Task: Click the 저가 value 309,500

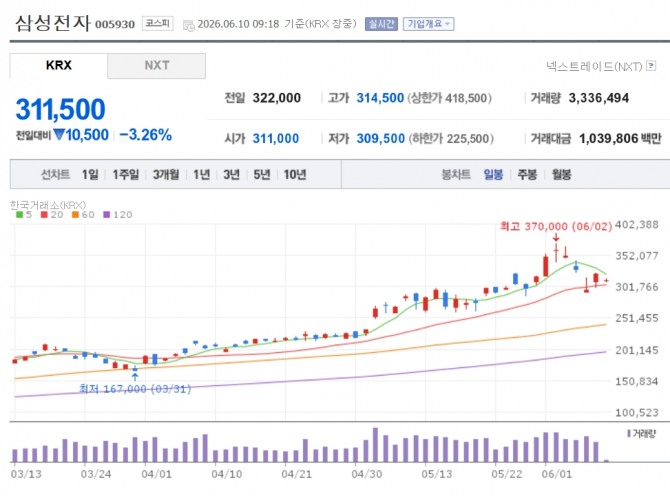Action: click(381, 138)
